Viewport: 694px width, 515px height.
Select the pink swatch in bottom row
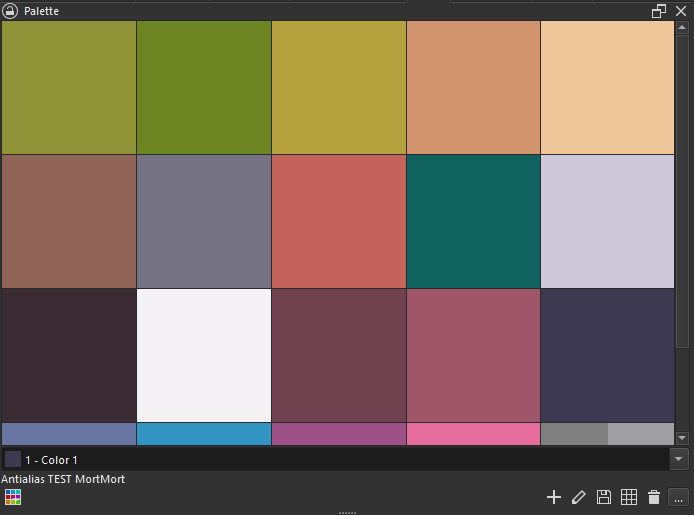(474, 434)
